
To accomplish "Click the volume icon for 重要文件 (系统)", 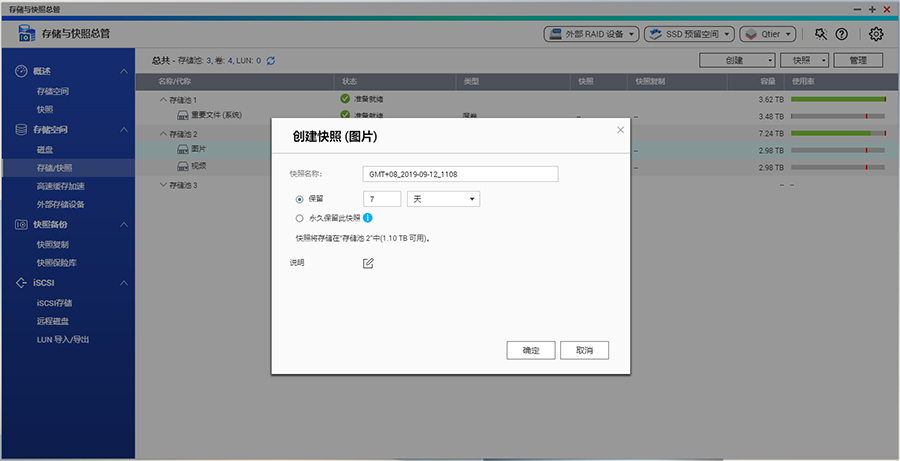I will coord(183,115).
